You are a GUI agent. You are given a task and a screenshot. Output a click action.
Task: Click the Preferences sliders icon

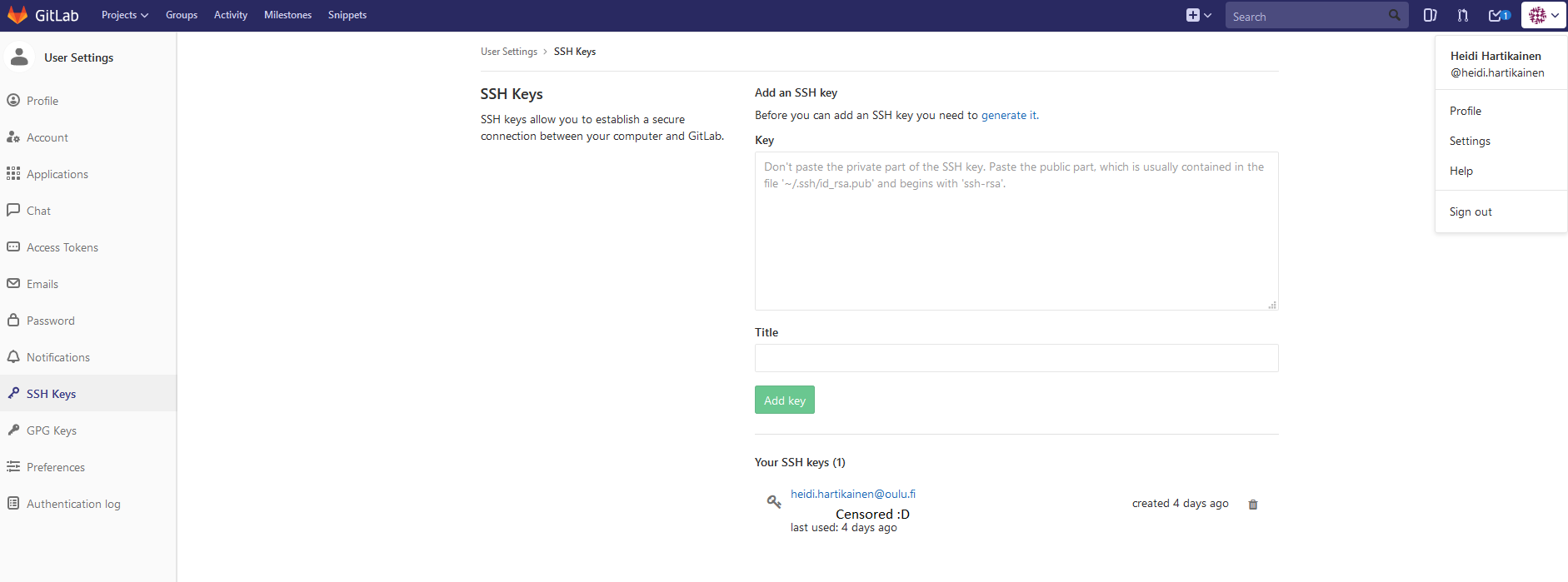13,466
